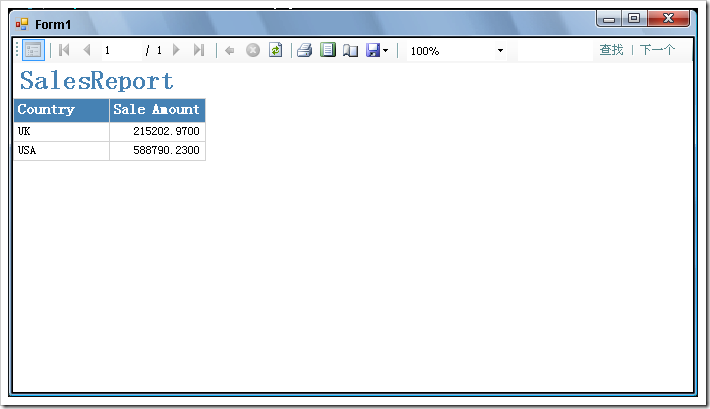Click the Country column header

click(x=62, y=110)
